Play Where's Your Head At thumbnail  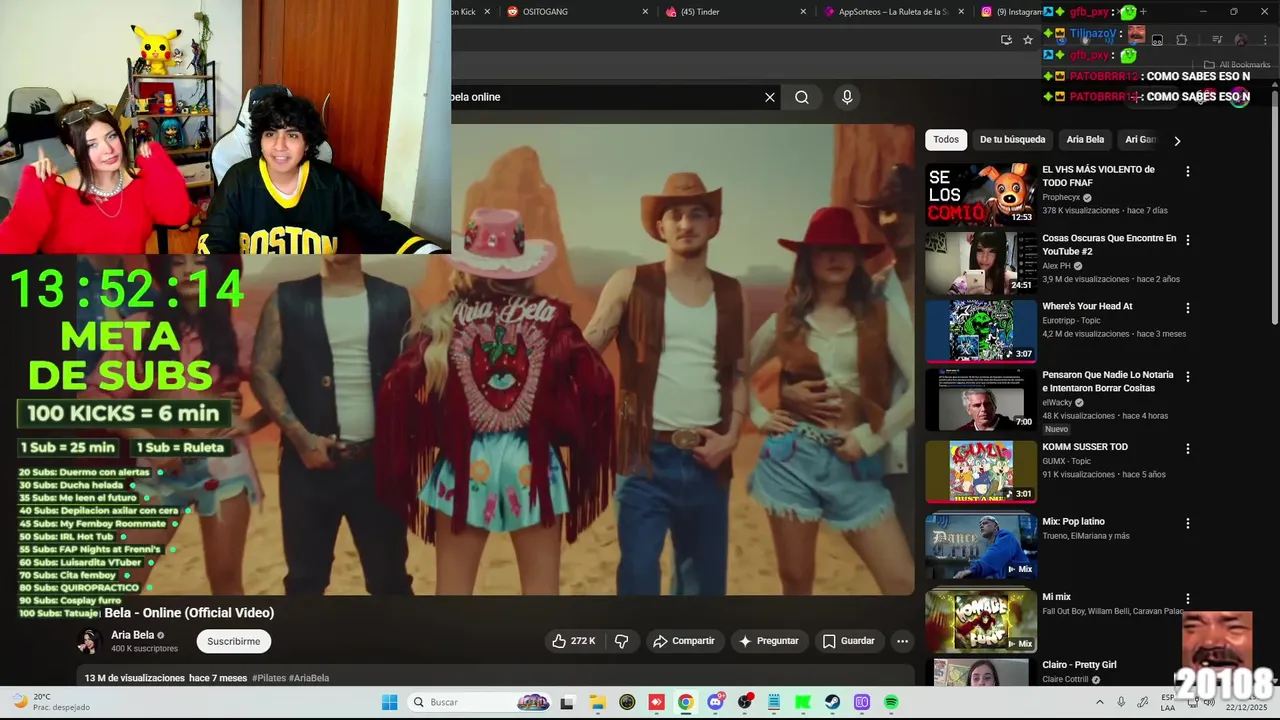pos(980,331)
